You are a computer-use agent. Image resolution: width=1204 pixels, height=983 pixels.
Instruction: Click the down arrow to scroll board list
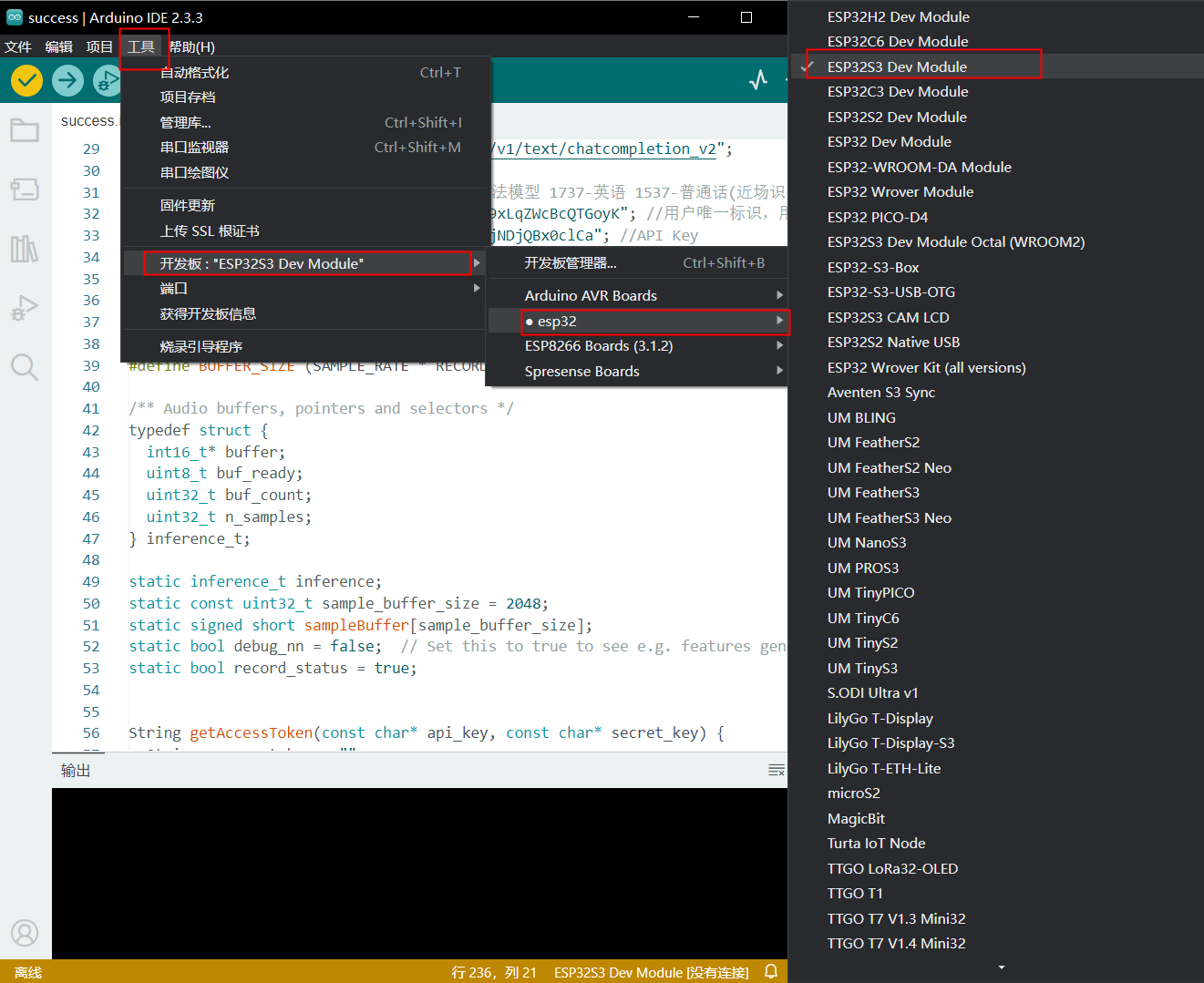[1002, 968]
